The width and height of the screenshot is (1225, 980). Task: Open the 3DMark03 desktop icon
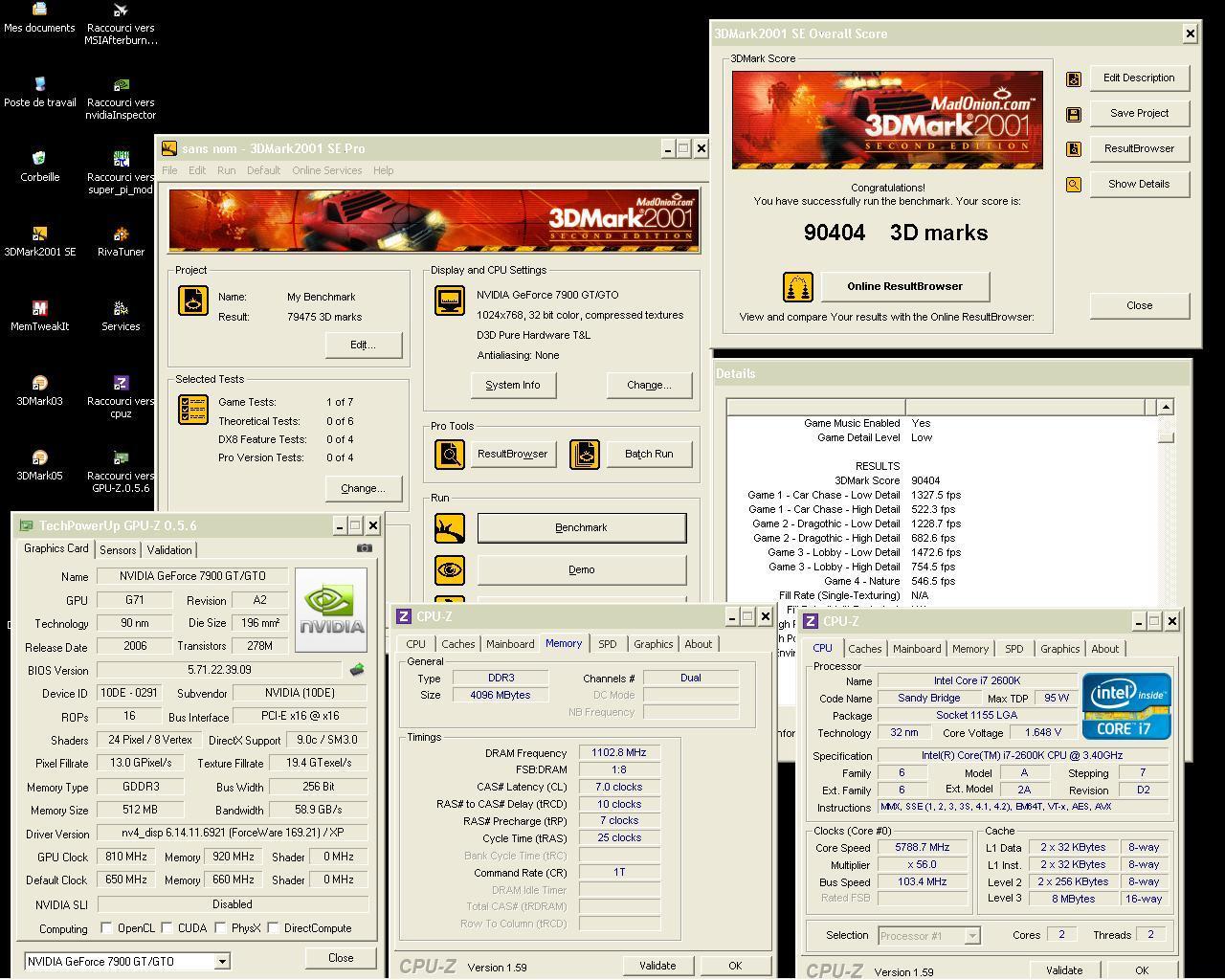point(39,384)
